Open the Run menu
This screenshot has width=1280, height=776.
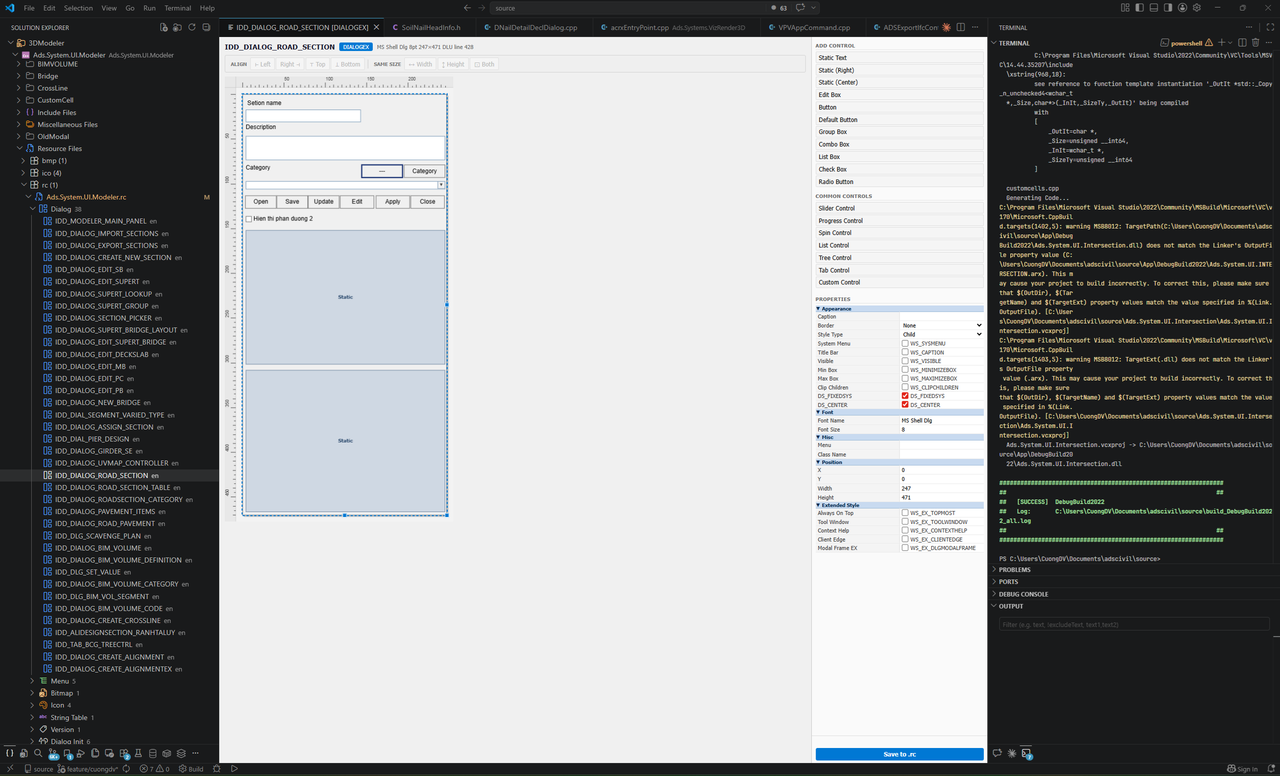[149, 8]
